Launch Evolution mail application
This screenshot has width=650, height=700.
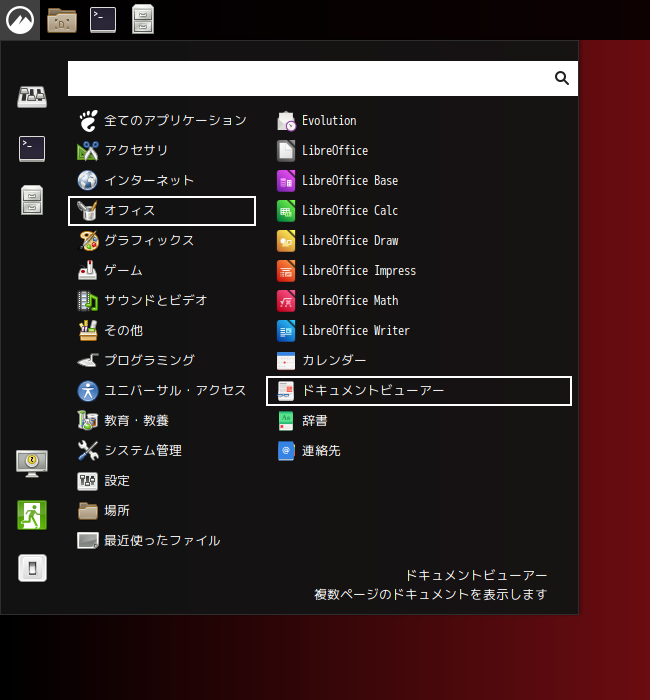419,121
